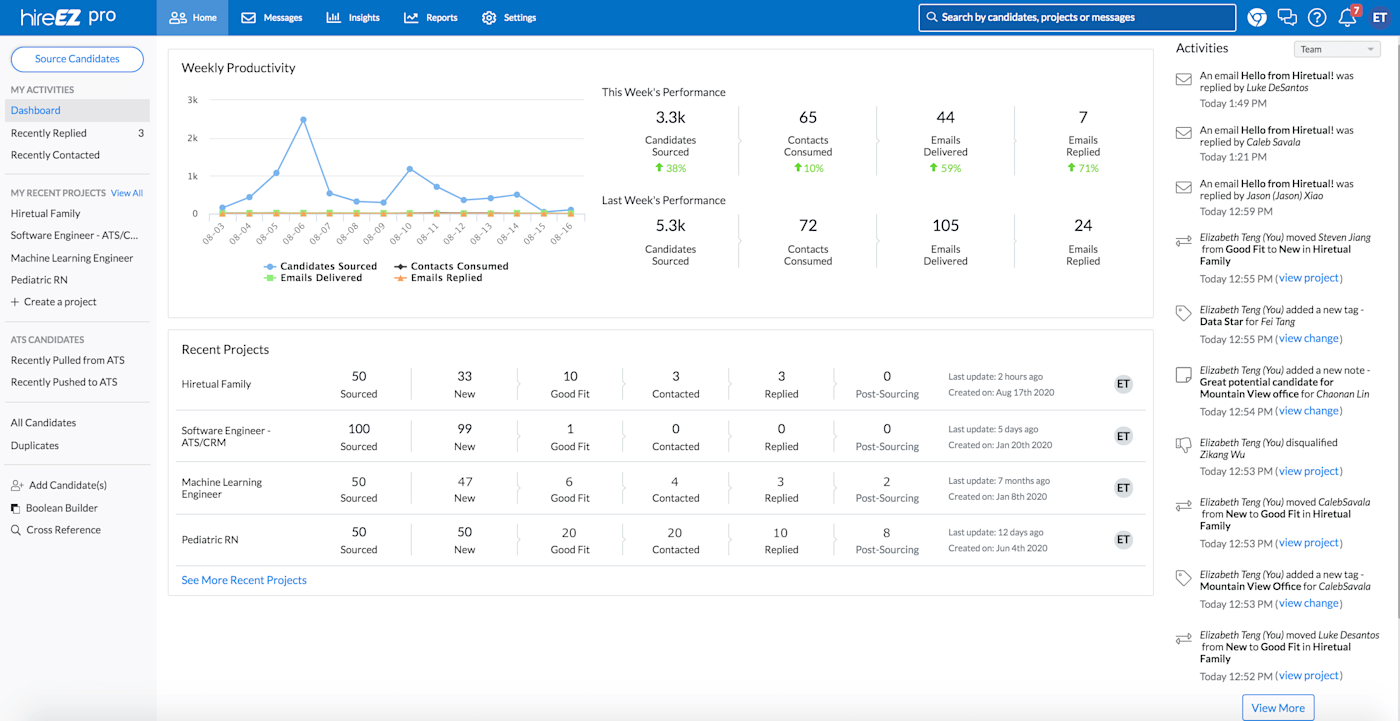Click the ET avatar in Hiretual Family row

(x=1123, y=384)
